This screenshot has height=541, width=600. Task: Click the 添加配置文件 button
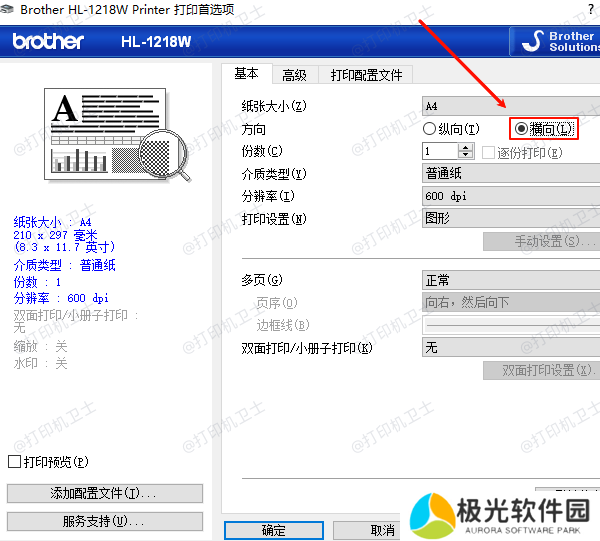click(x=105, y=494)
